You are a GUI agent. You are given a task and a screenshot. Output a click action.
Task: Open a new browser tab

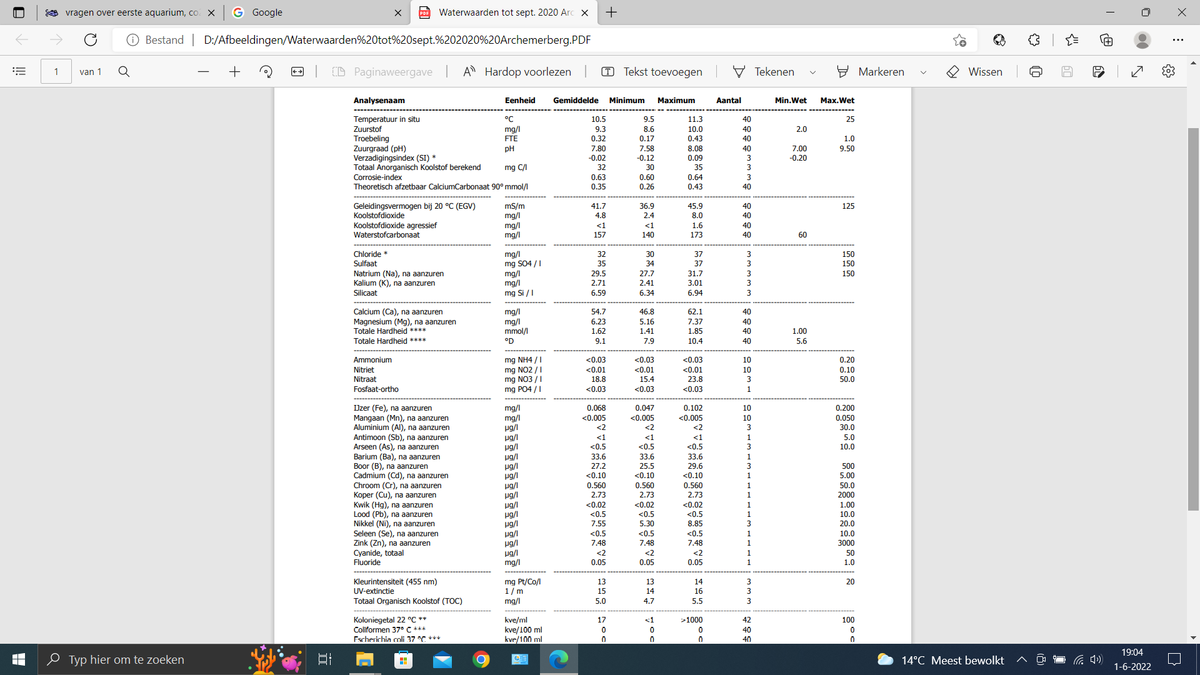pyautogui.click(x=612, y=12)
